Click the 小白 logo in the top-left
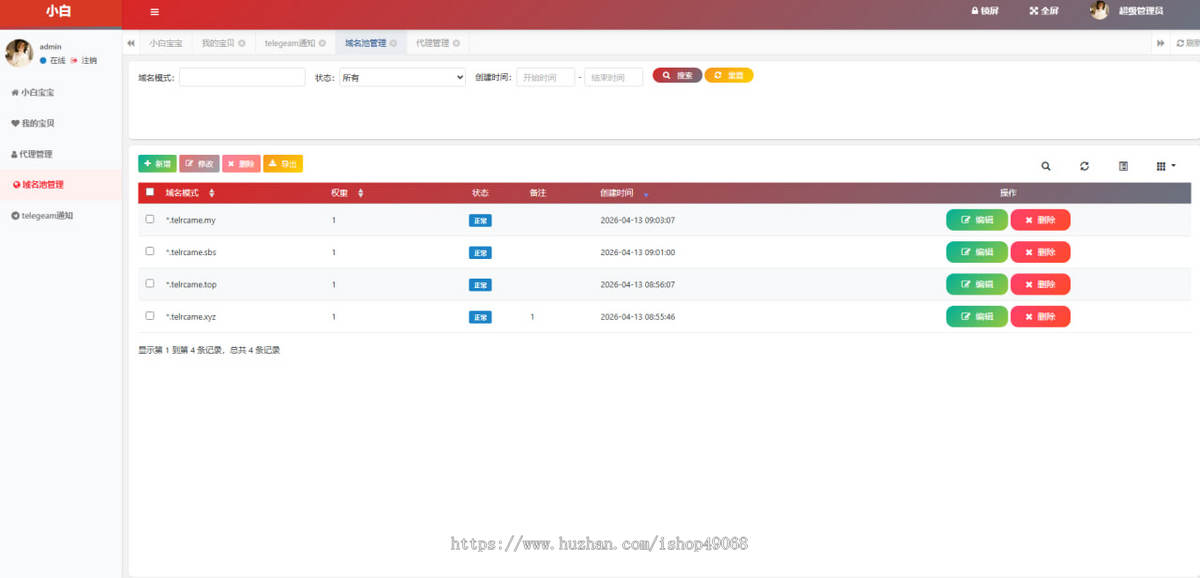1200x578 pixels. (x=59, y=12)
